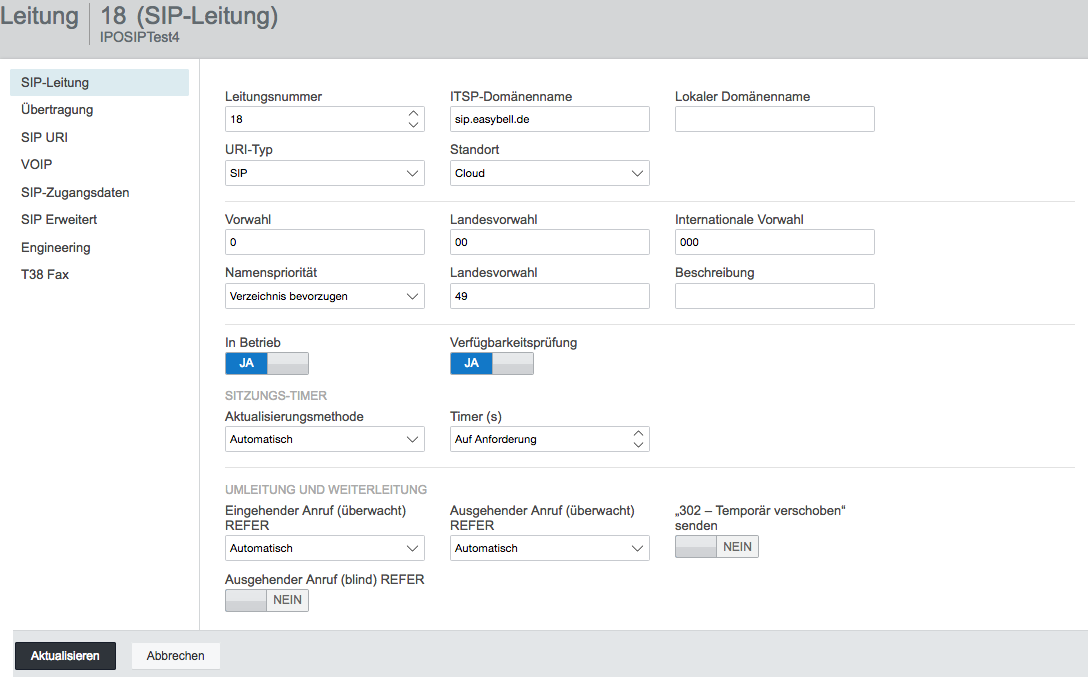Open the Eingehender Anruf (überwacht) REFER dropdown

(x=325, y=548)
